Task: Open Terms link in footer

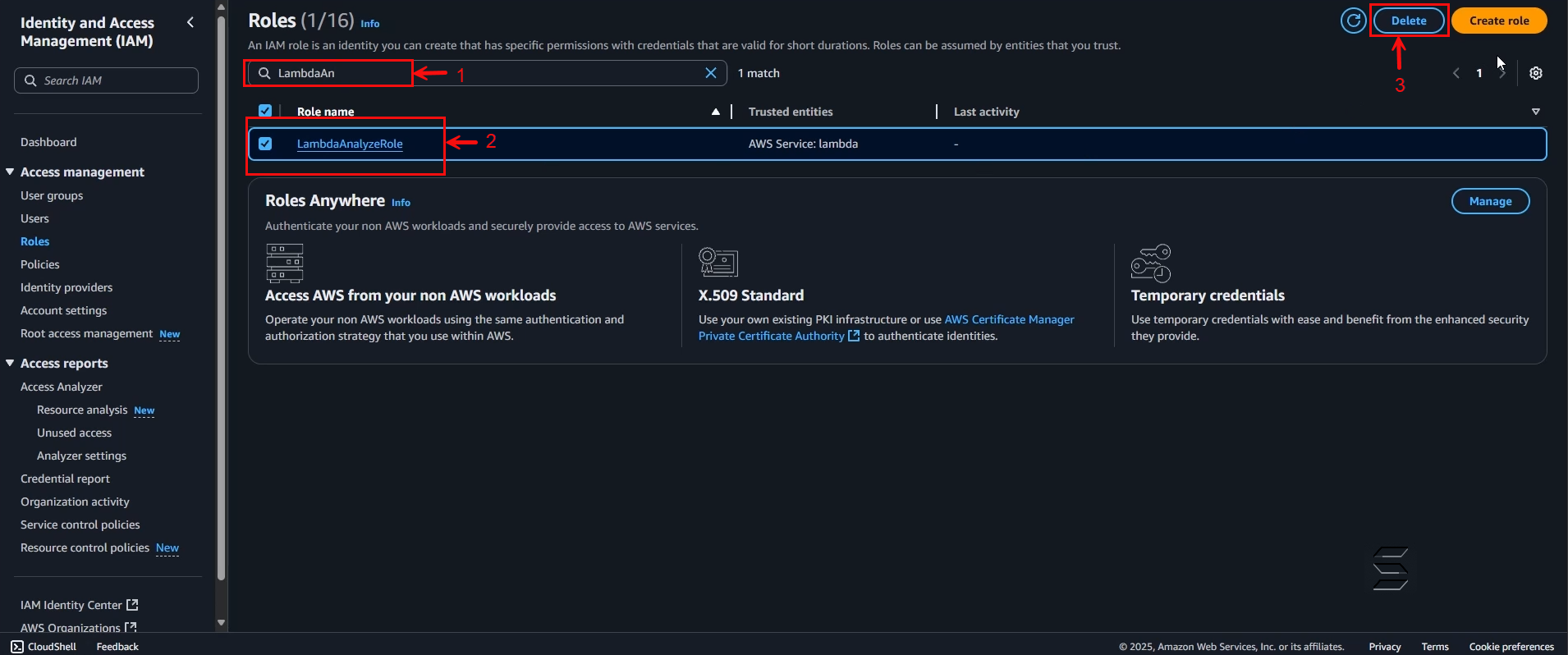Action: click(x=1435, y=647)
